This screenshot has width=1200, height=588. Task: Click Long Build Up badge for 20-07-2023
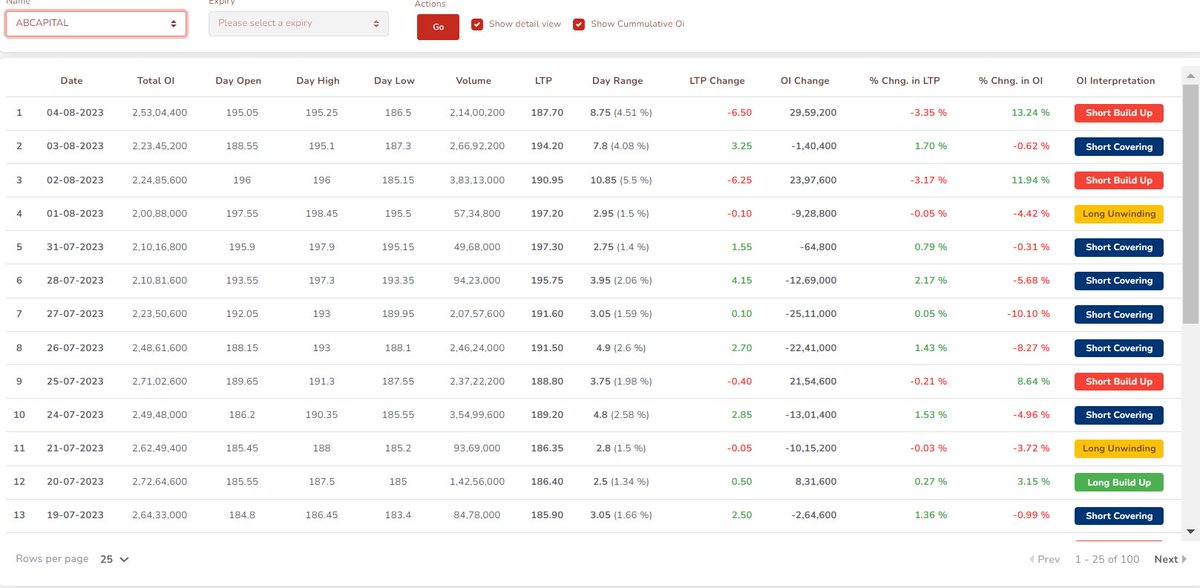pyautogui.click(x=1118, y=482)
